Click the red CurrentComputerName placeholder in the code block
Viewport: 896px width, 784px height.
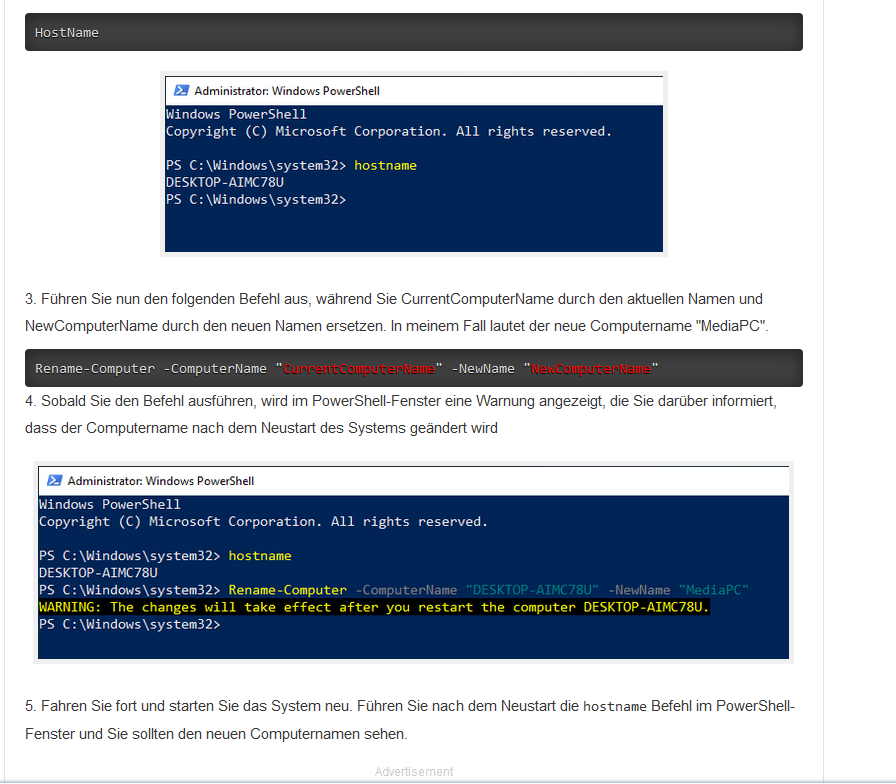pos(359,369)
